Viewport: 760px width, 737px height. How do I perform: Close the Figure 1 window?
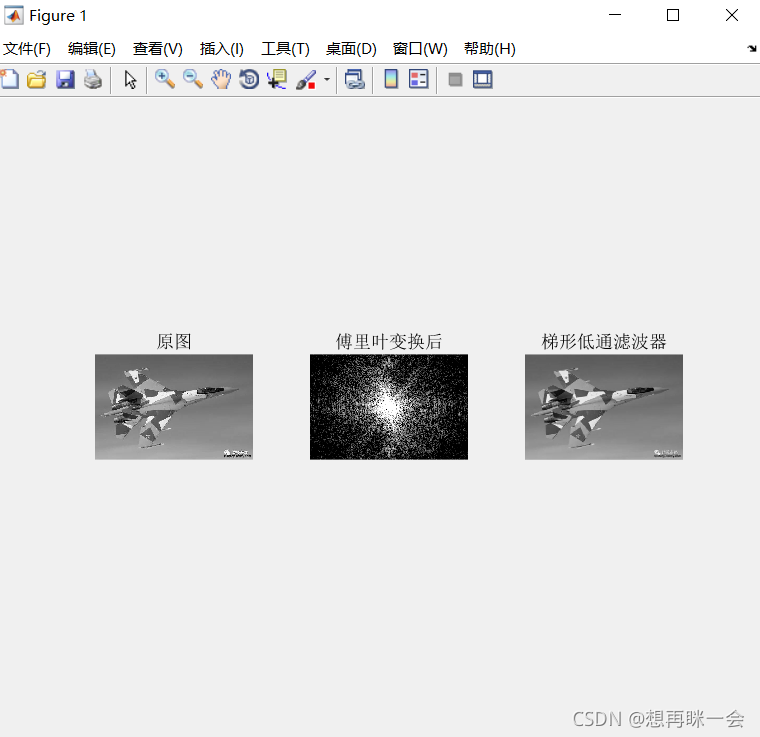(732, 15)
